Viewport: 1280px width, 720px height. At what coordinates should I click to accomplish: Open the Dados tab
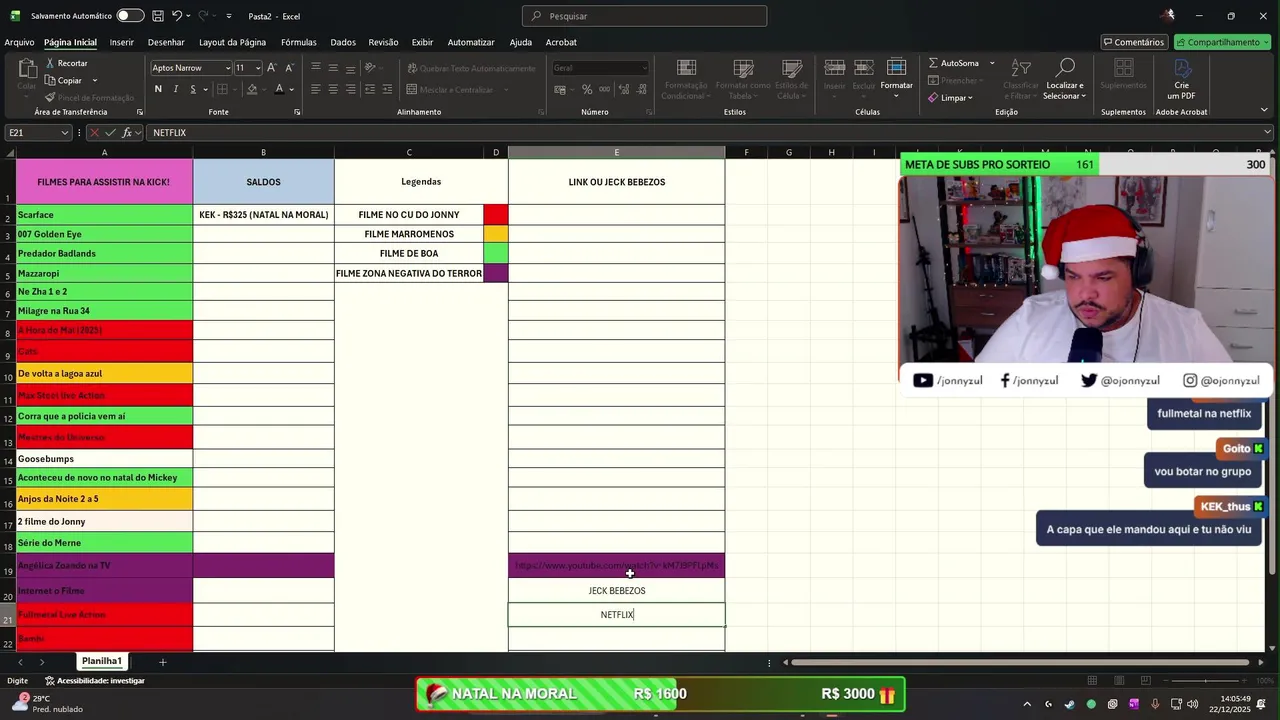click(343, 42)
